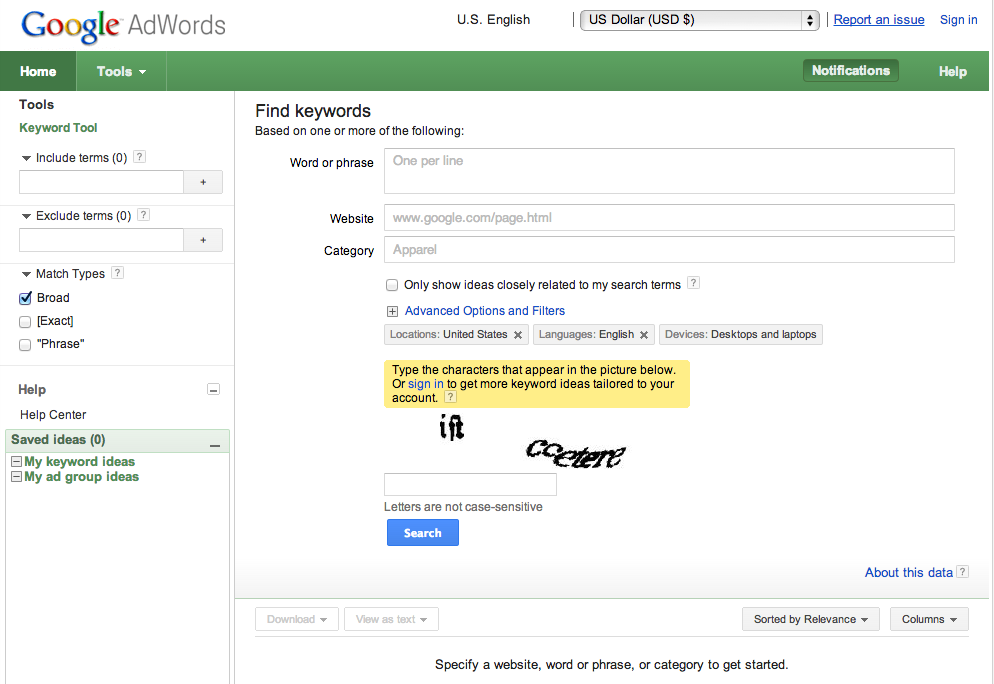Open the Tools dropdown menu
Image resolution: width=994 pixels, height=684 pixels.
click(121, 72)
